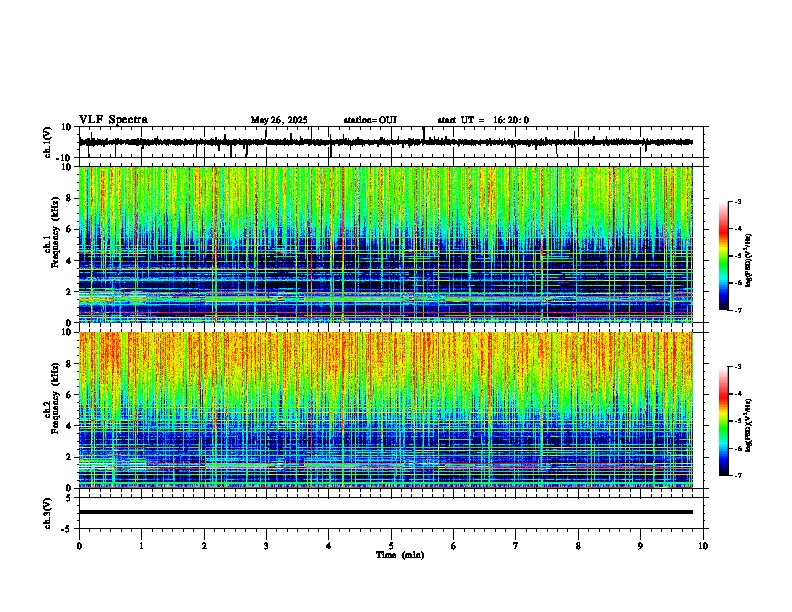Click the "4" kHz tick of ch.1 spectrogram
Screen dimensions: 792x612
(x=70, y=261)
